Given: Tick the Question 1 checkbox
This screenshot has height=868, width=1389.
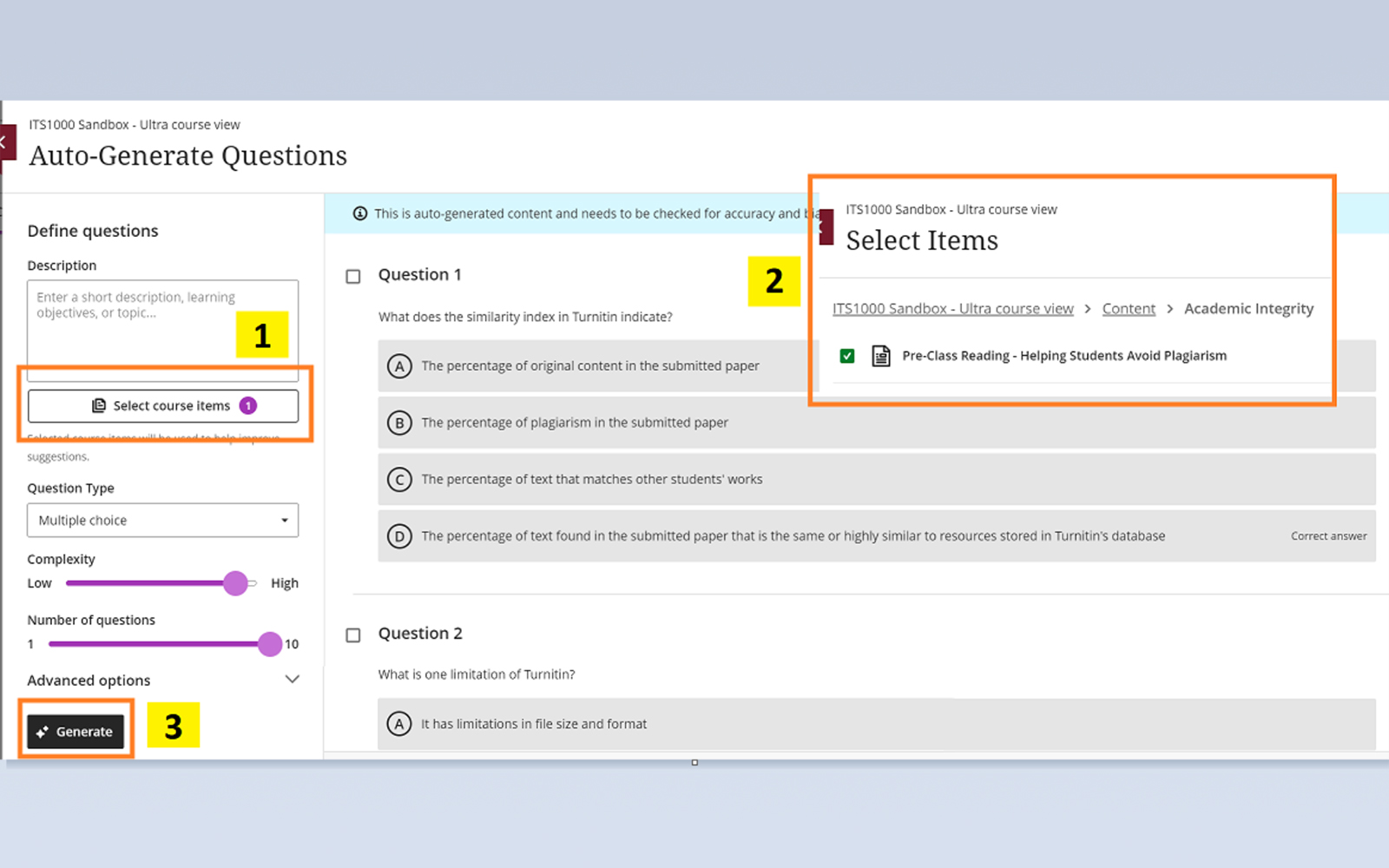Looking at the screenshot, I should point(353,276).
